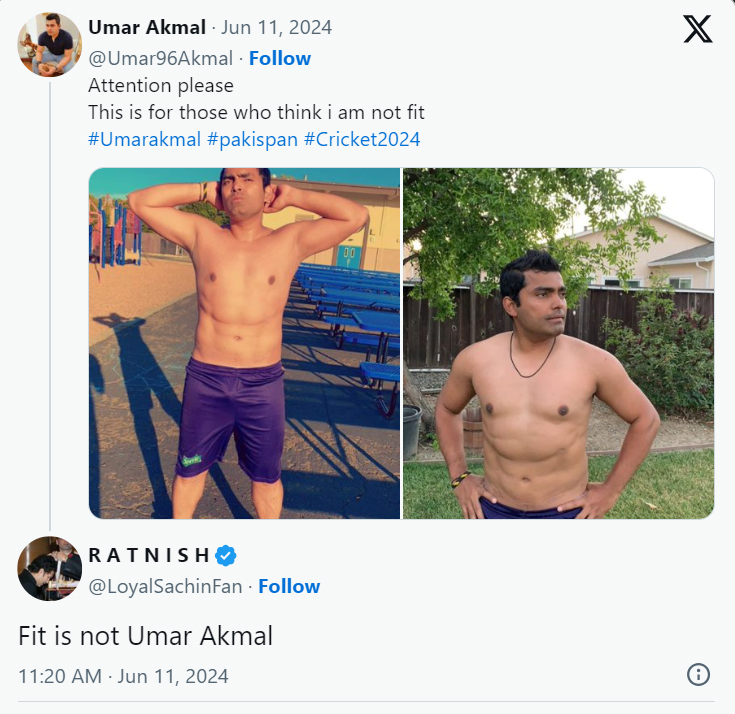
Task: Open the #pakispan hashtag
Action: (x=252, y=139)
